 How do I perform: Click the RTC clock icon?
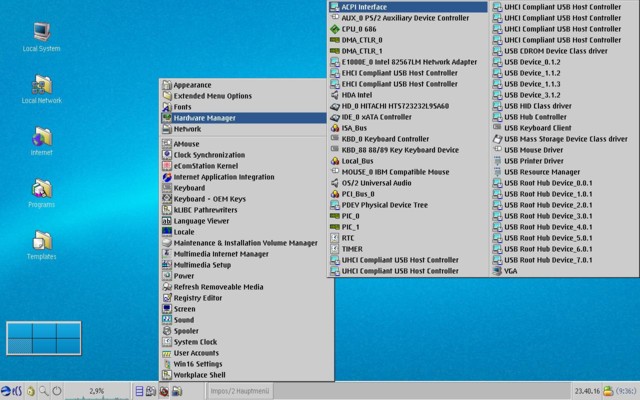point(335,238)
